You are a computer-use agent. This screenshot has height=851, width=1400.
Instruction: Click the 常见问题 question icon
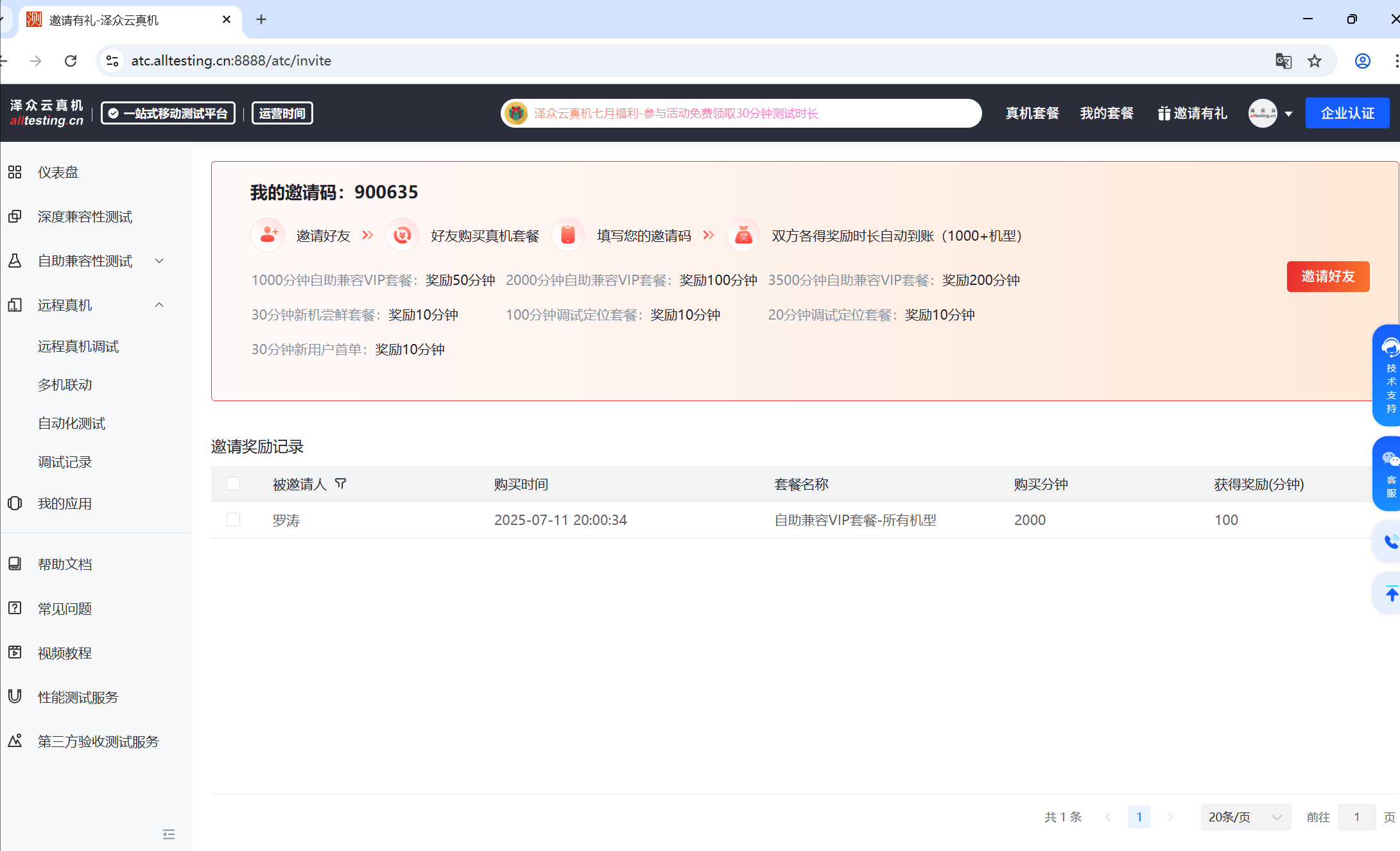(15, 608)
